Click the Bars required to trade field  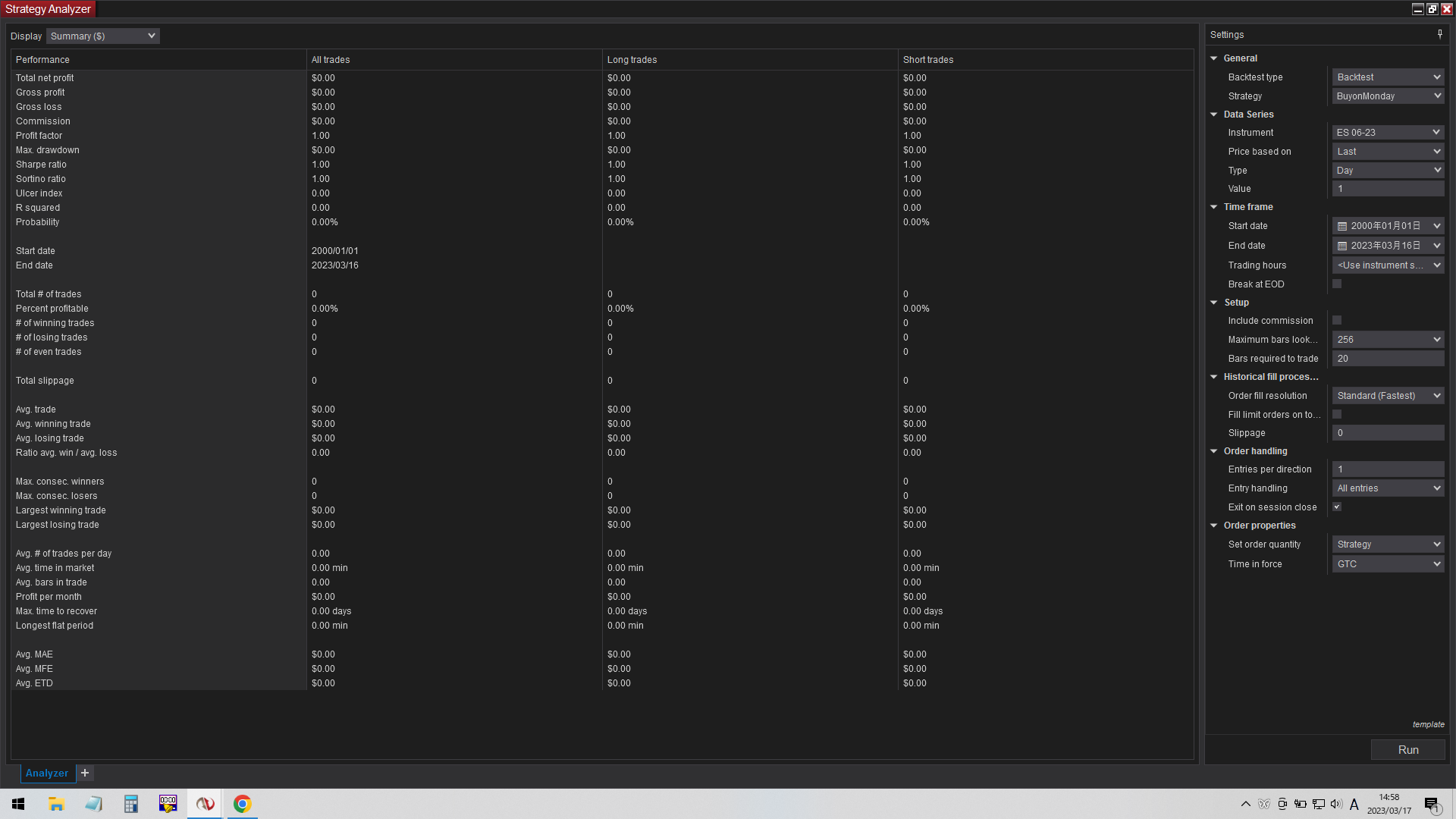1388,359
